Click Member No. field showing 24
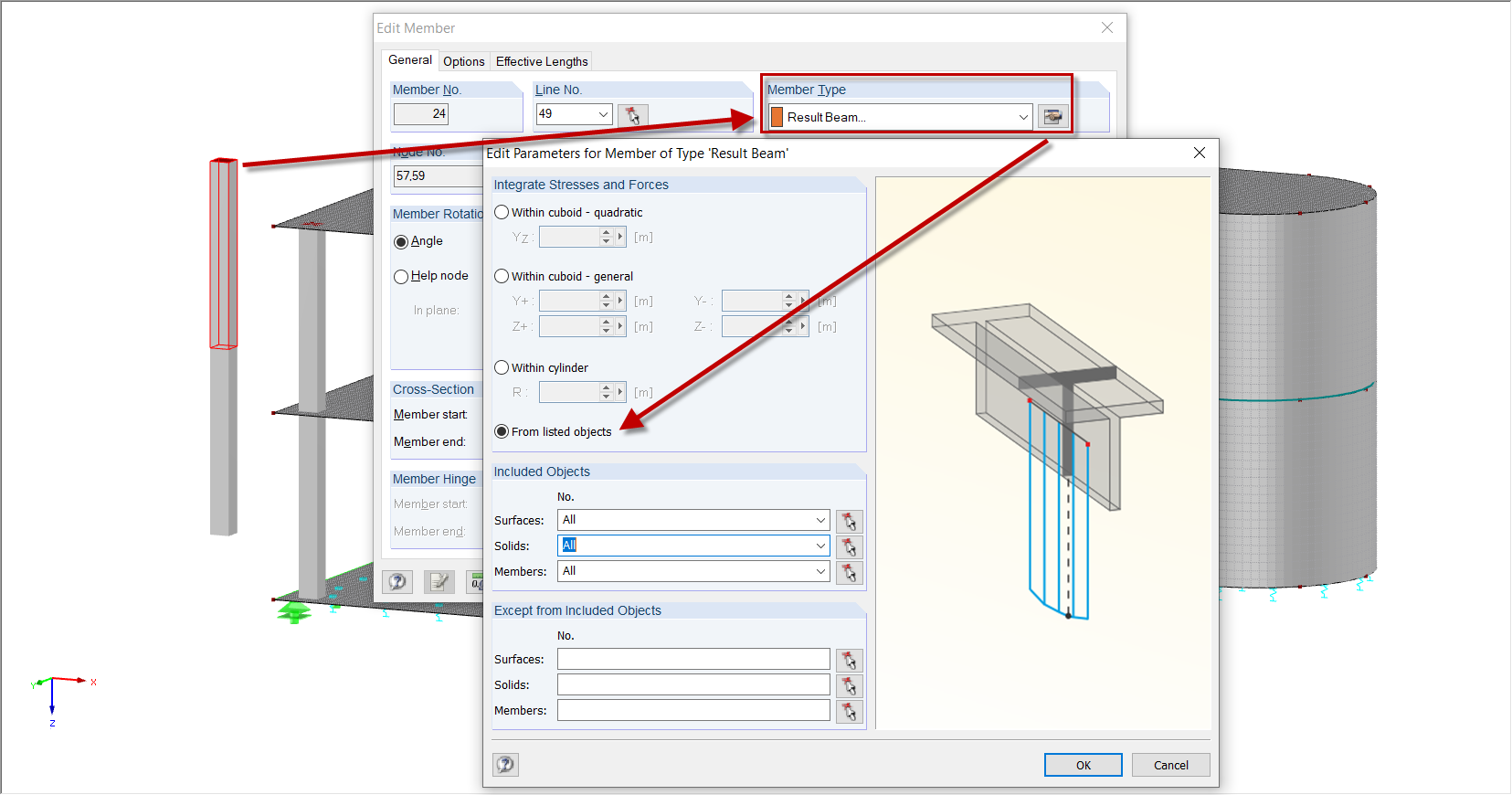1512x795 pixels. [x=421, y=114]
